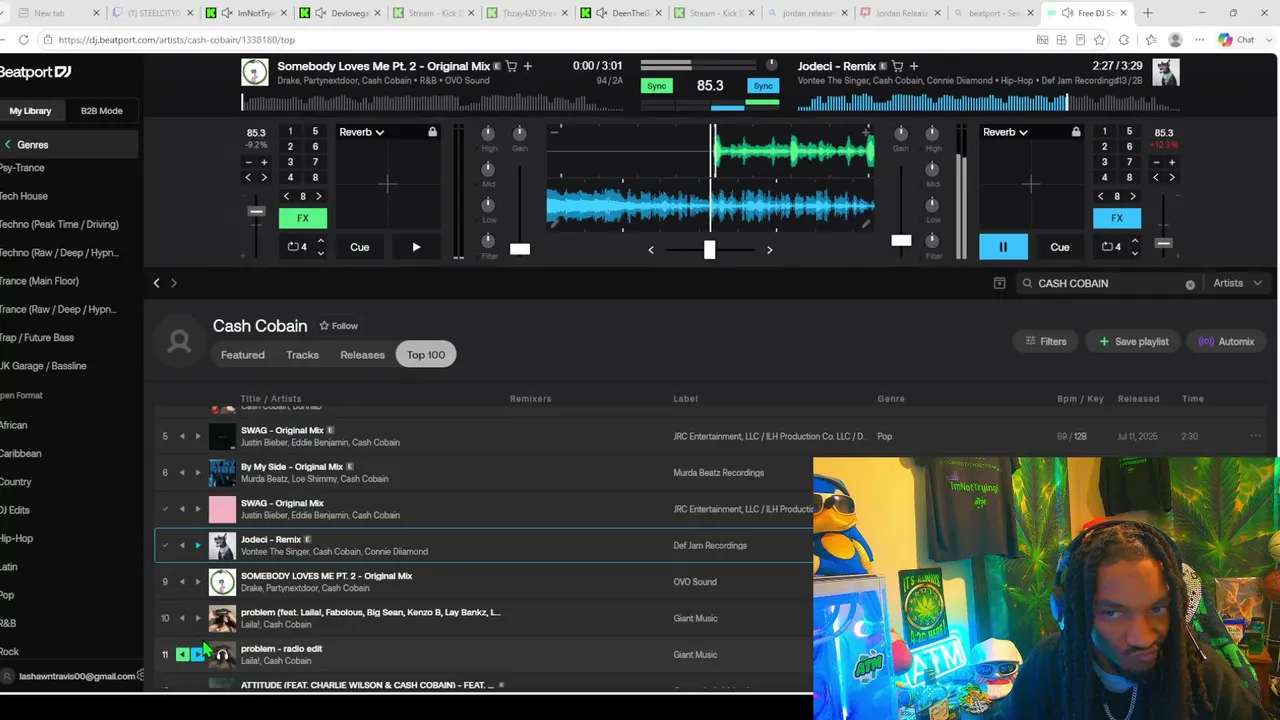The height and width of the screenshot is (720, 1280).
Task: Hit the right deck Cue button
Action: 1060,247
